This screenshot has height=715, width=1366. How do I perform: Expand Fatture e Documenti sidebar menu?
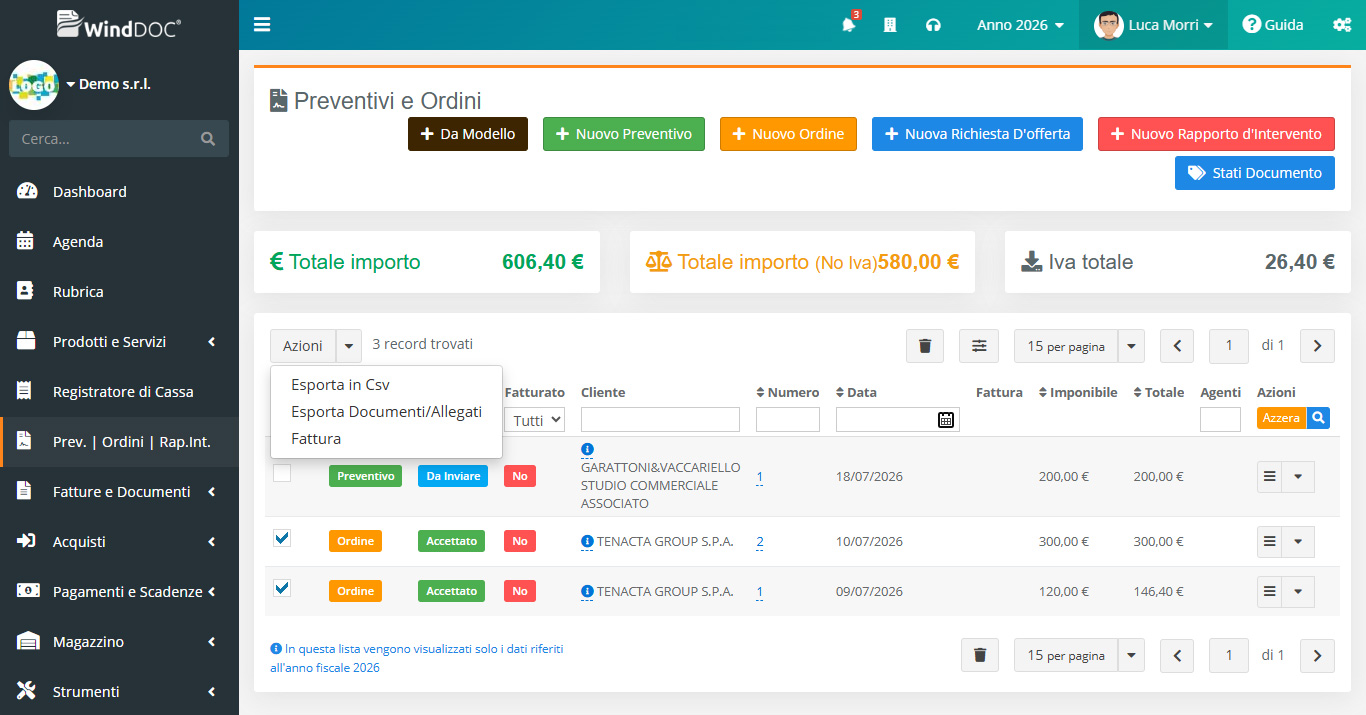(x=119, y=492)
